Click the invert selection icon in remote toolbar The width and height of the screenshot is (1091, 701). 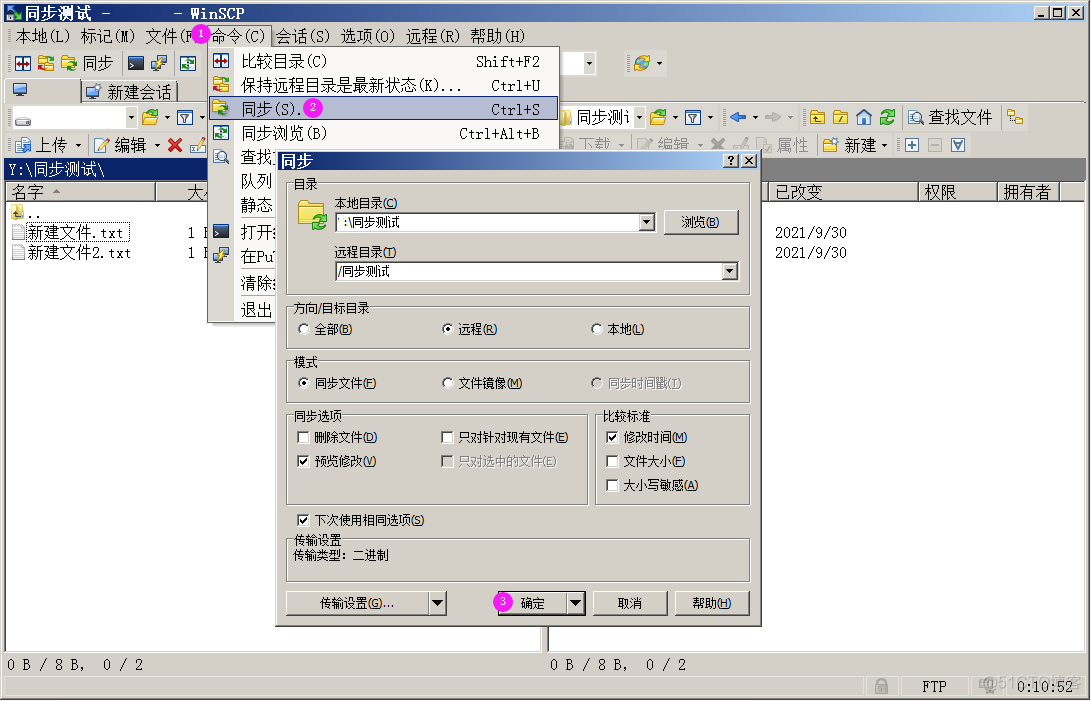point(958,145)
